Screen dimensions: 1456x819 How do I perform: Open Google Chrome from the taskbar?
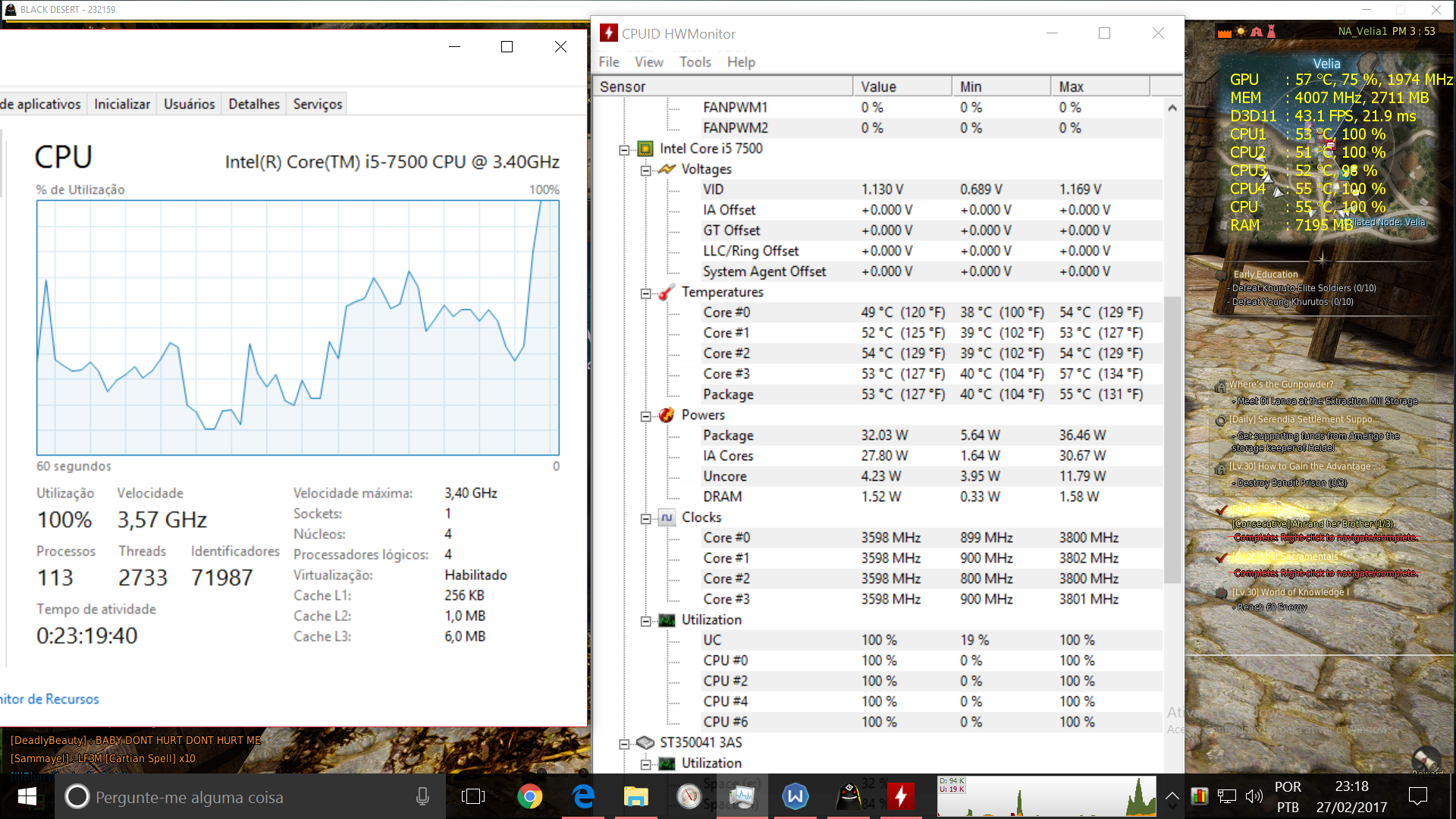[529, 796]
